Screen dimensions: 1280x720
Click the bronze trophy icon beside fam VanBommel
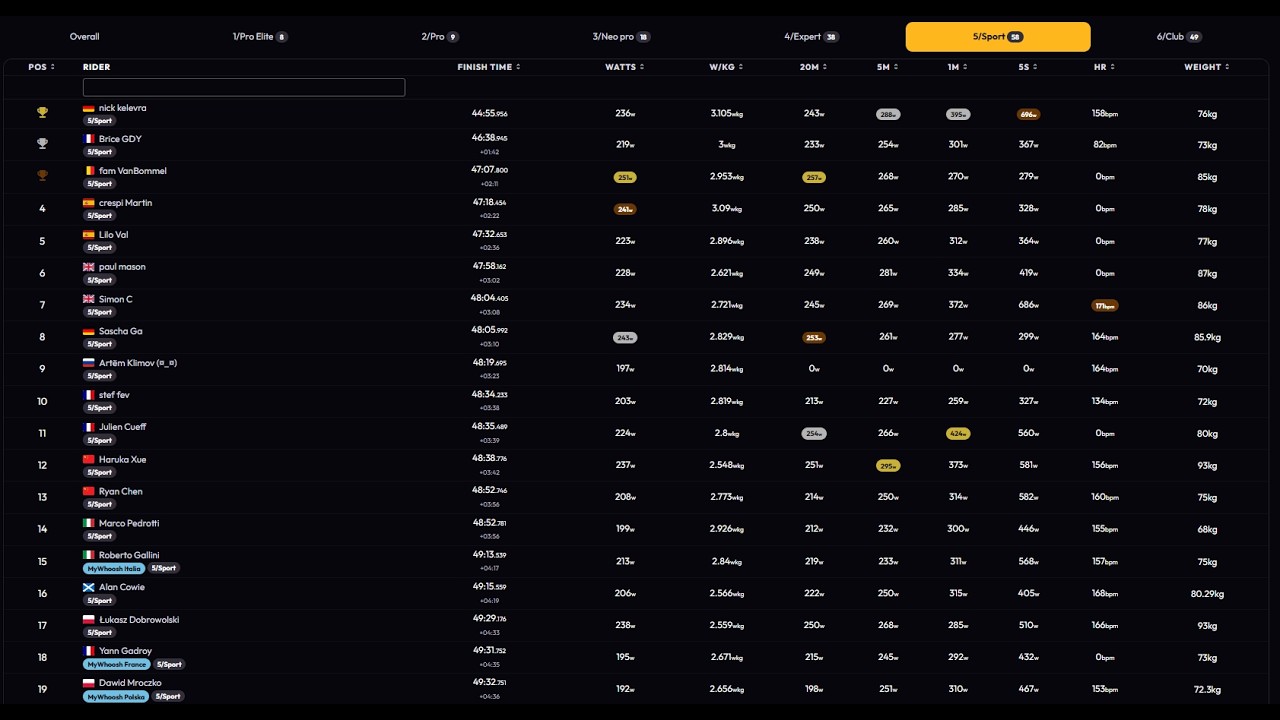(x=42, y=176)
